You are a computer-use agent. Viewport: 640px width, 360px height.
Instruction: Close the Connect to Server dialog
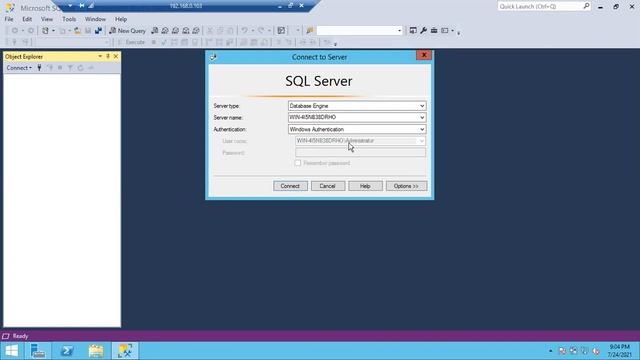424,55
